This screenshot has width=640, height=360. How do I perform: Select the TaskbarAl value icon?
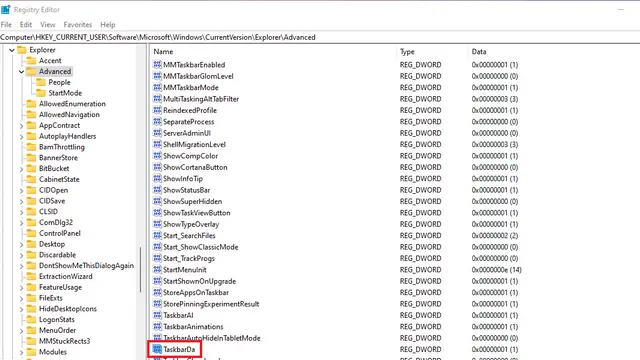[157, 315]
